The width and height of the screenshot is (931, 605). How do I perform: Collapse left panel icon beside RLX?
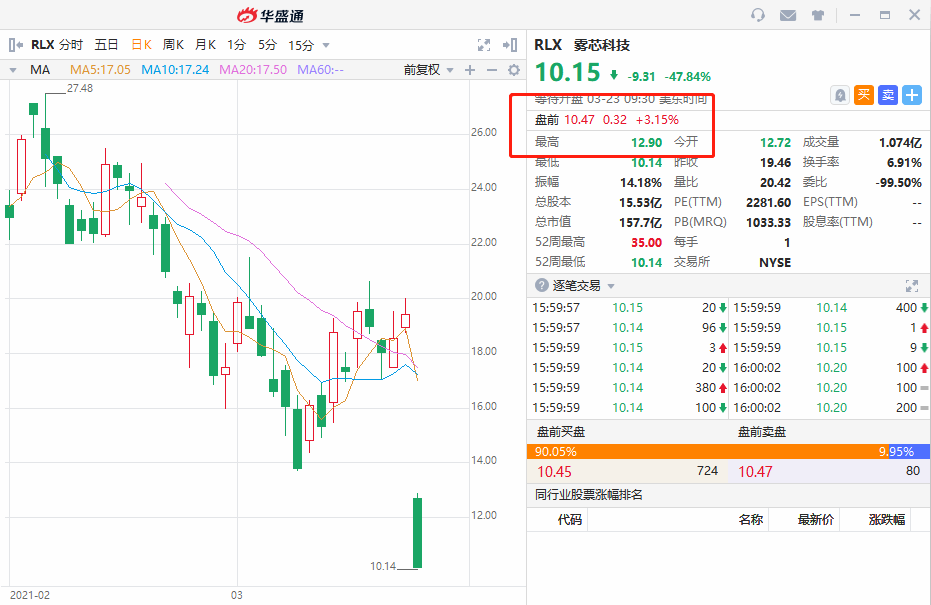(16, 45)
